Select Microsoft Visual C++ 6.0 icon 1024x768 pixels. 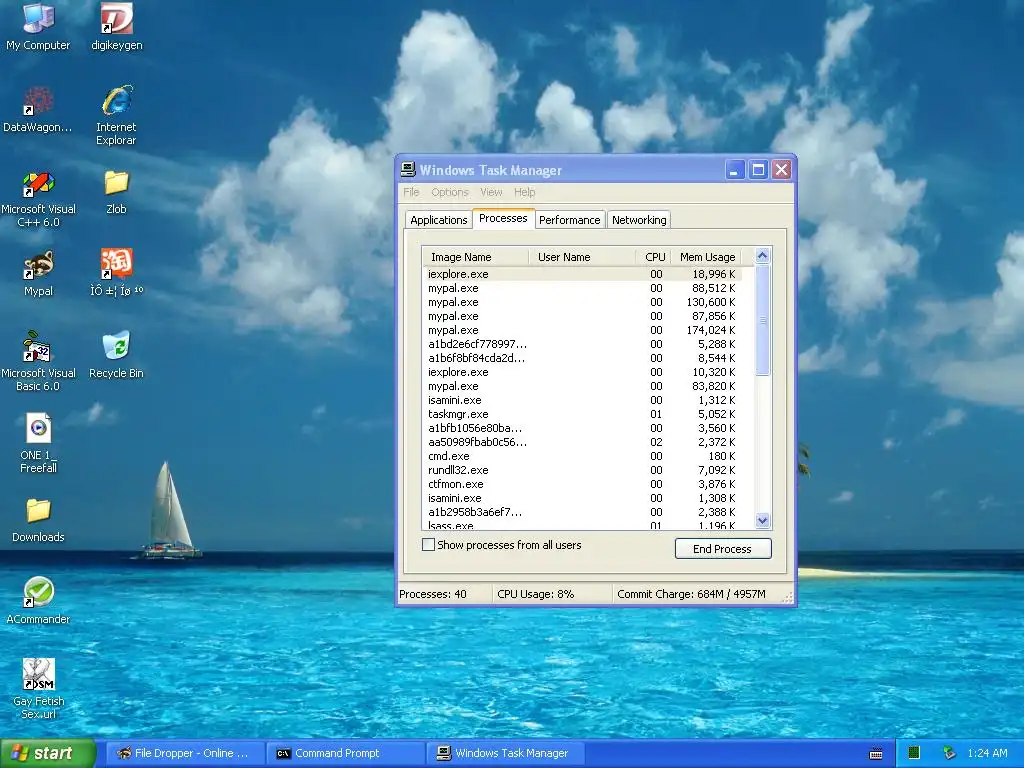(39, 199)
